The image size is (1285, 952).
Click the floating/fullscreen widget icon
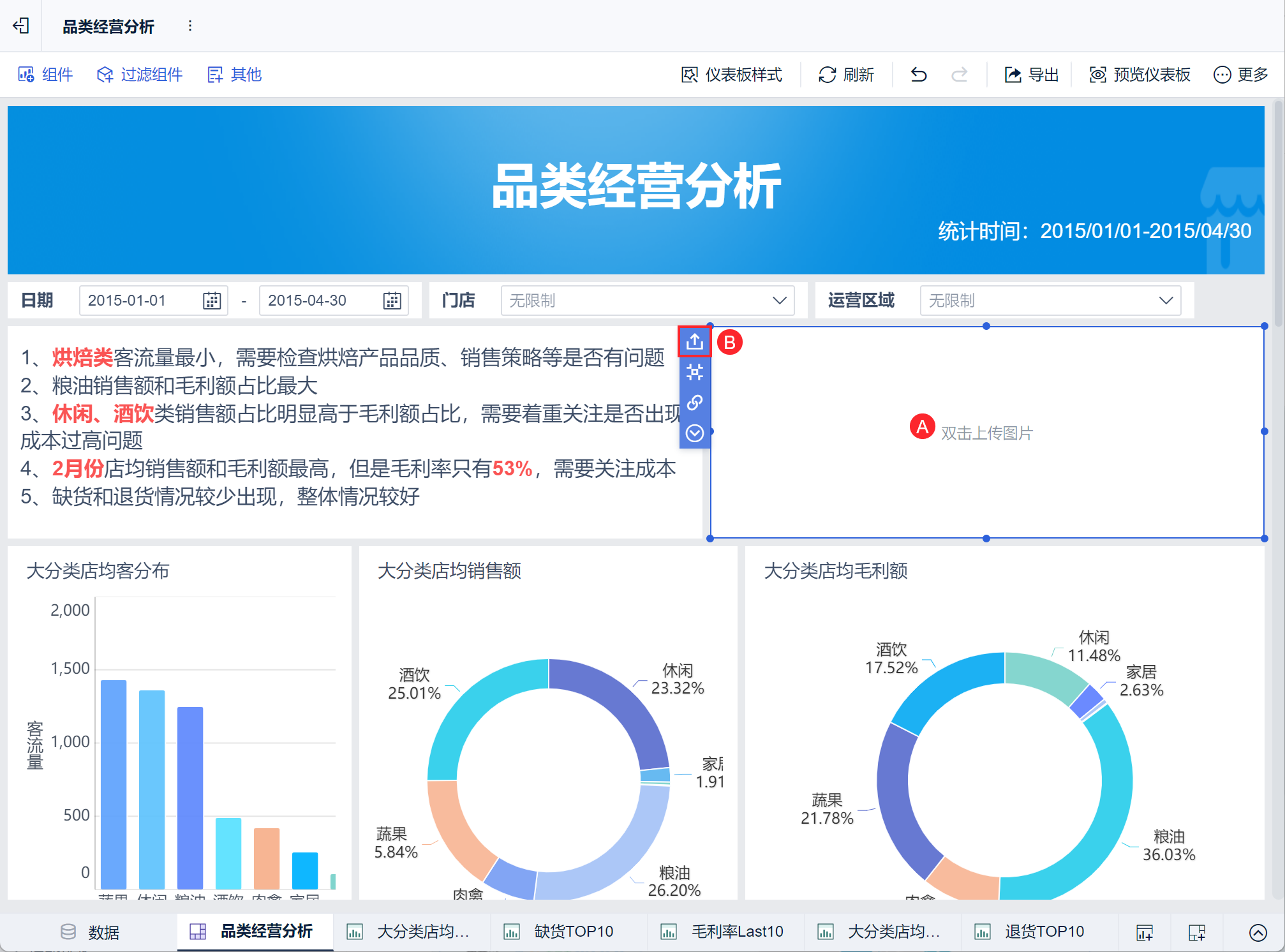pyautogui.click(x=694, y=372)
